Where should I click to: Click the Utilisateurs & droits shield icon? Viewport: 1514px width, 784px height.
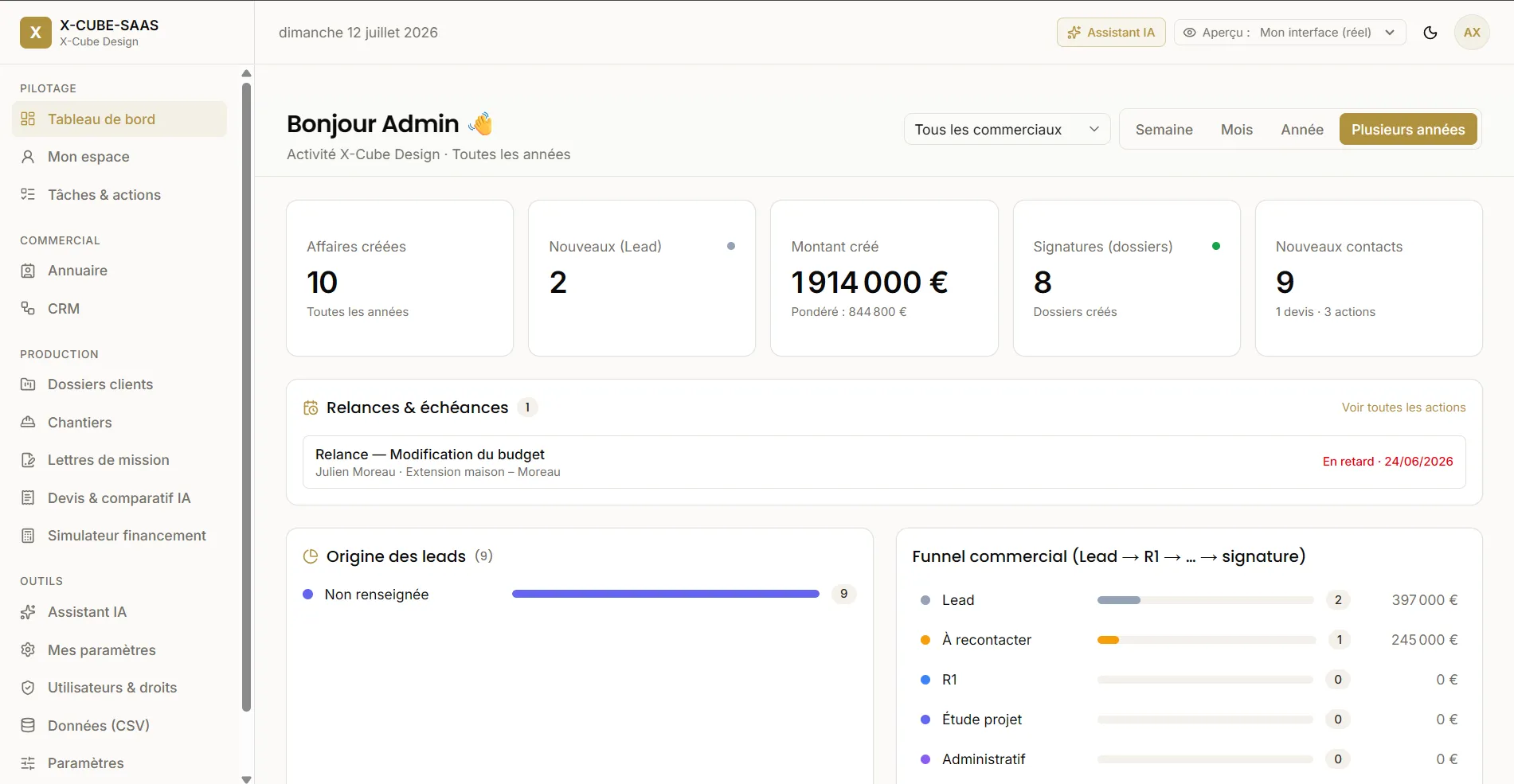(x=28, y=688)
